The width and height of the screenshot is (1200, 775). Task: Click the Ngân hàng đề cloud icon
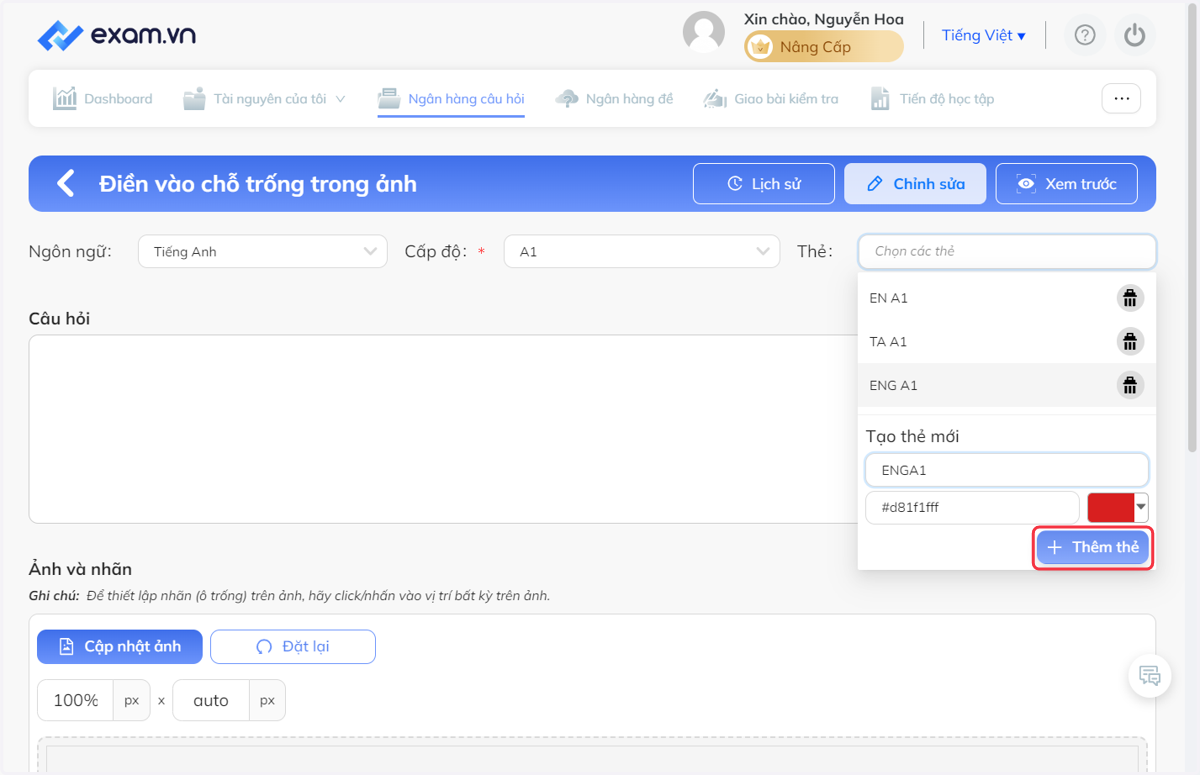tap(567, 98)
